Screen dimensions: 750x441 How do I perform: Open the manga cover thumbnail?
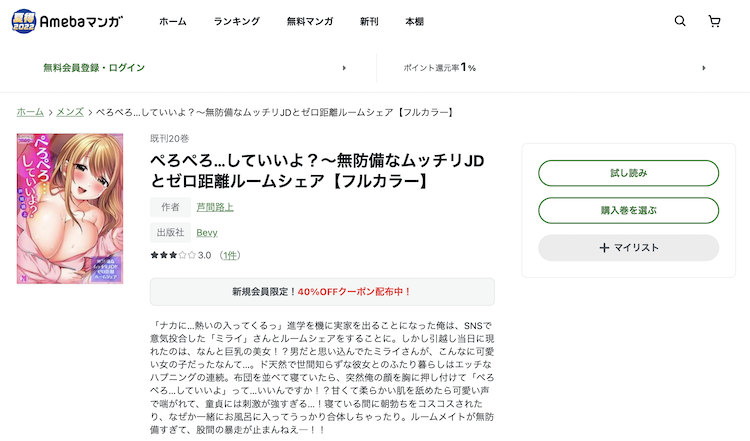point(70,209)
